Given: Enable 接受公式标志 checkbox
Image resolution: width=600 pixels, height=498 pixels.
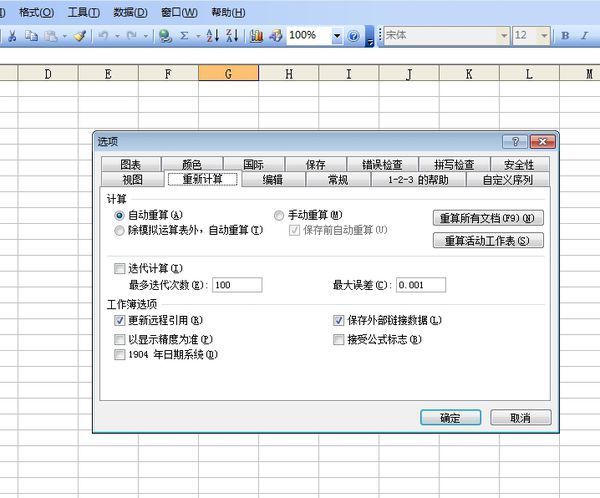Looking at the screenshot, I should coord(339,339).
